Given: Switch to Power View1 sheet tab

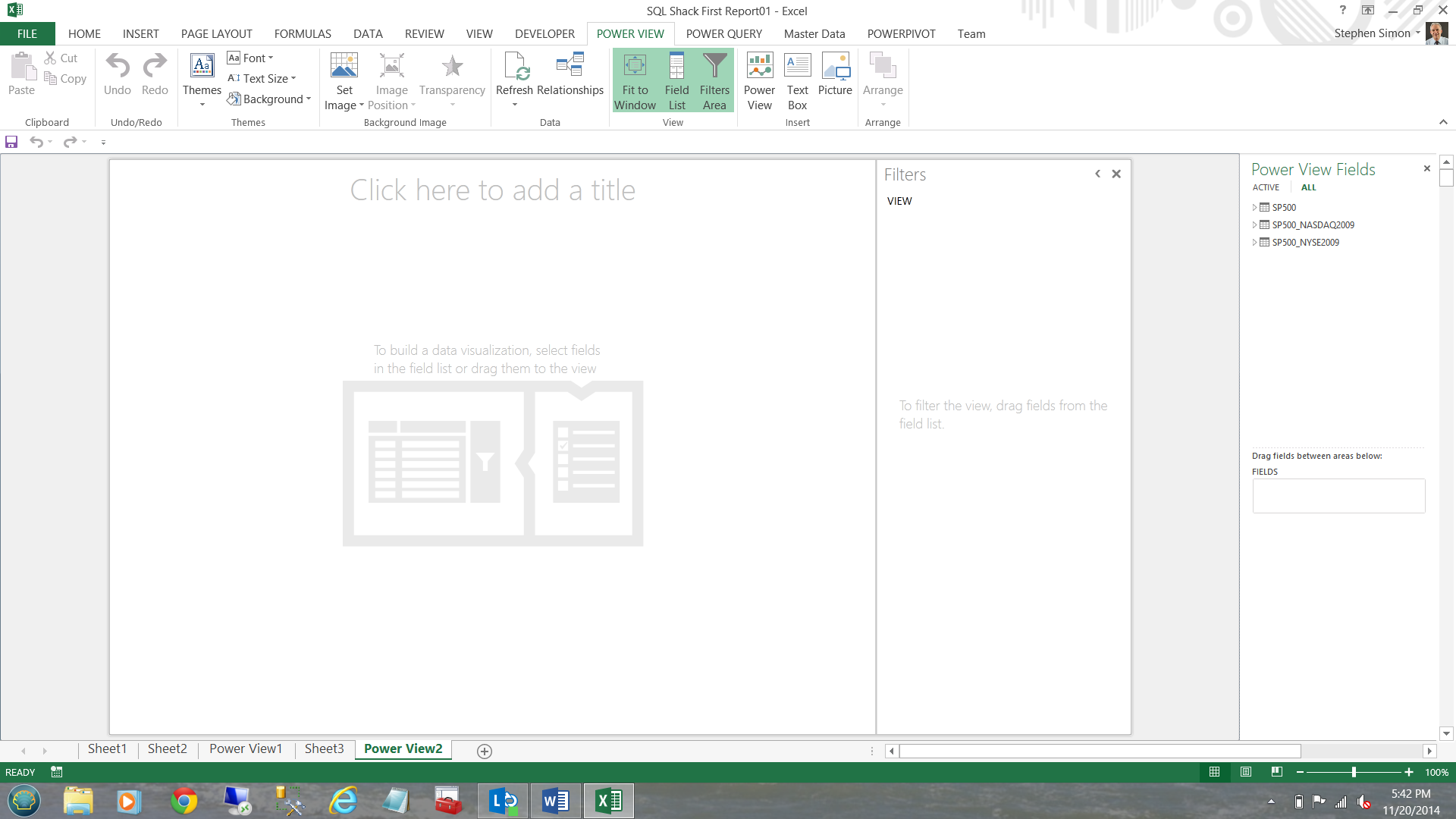Looking at the screenshot, I should pos(246,748).
